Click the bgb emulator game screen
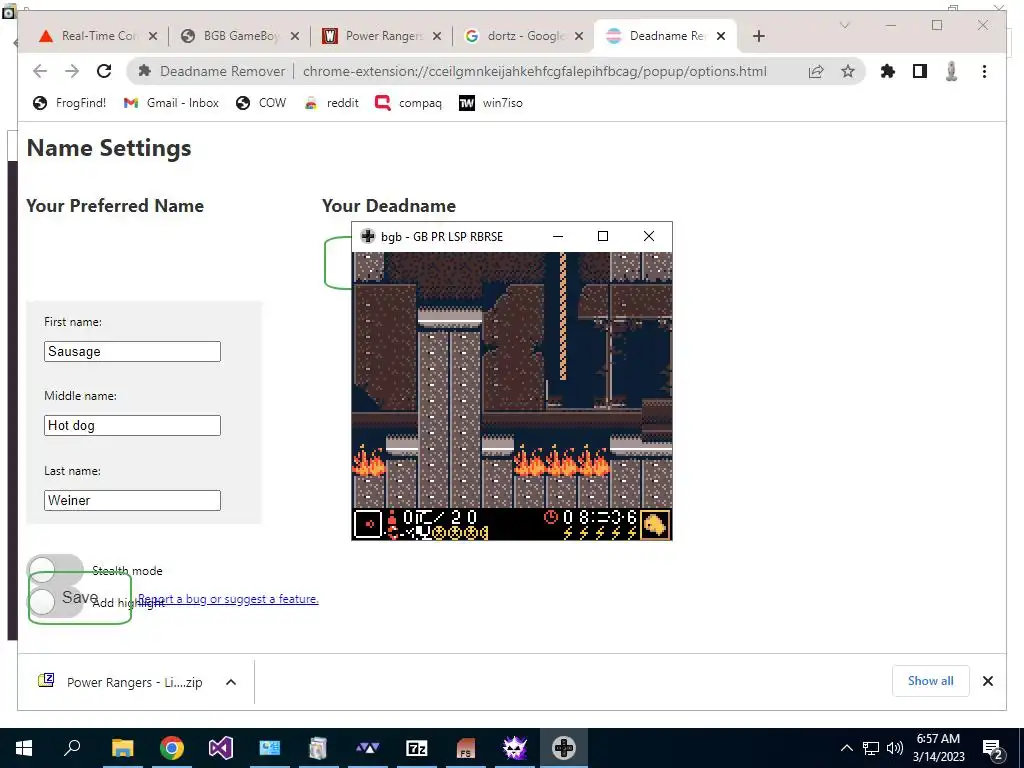Viewport: 1024px width, 768px height. click(512, 396)
